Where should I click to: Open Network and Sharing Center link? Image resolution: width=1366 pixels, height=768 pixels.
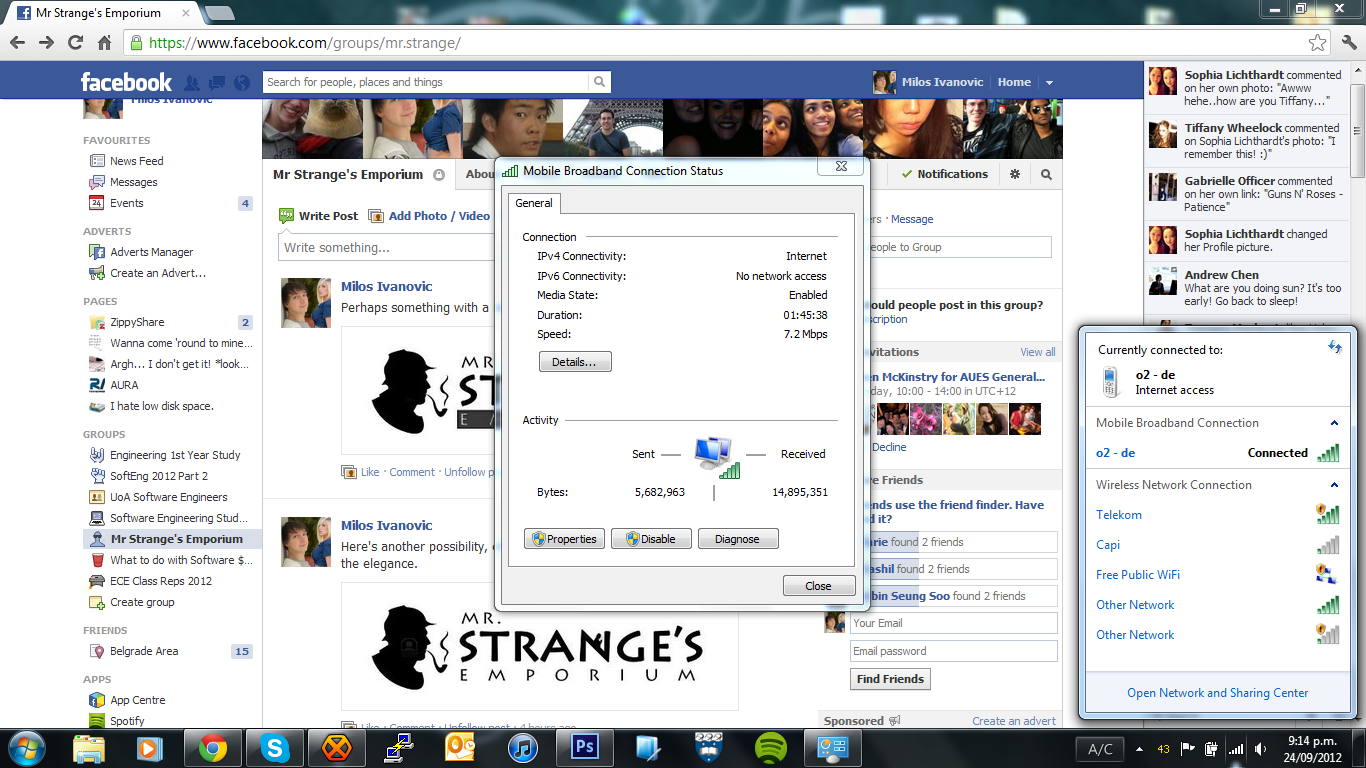tap(1217, 693)
